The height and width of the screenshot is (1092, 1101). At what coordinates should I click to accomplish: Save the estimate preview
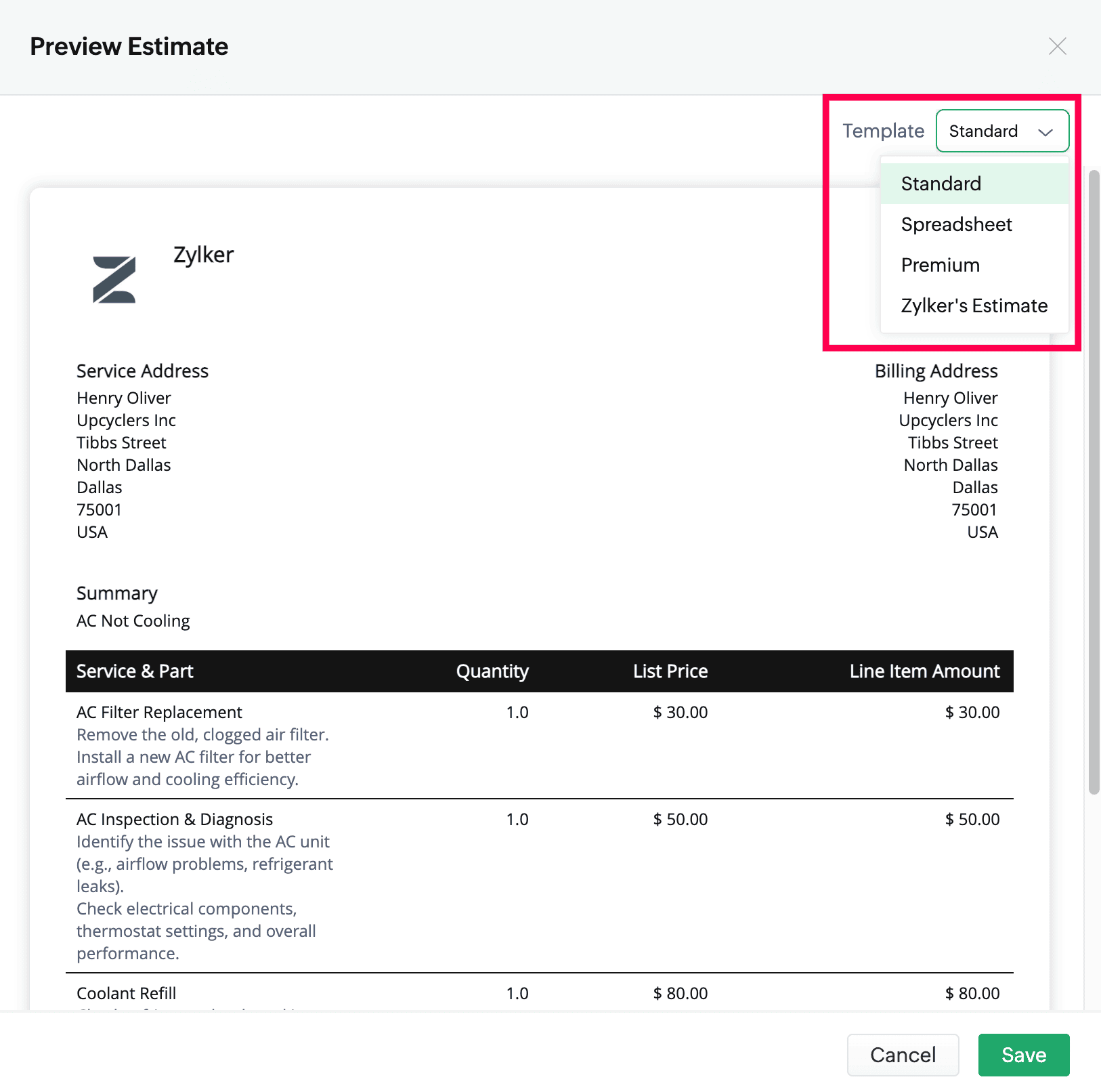[1023, 1055]
